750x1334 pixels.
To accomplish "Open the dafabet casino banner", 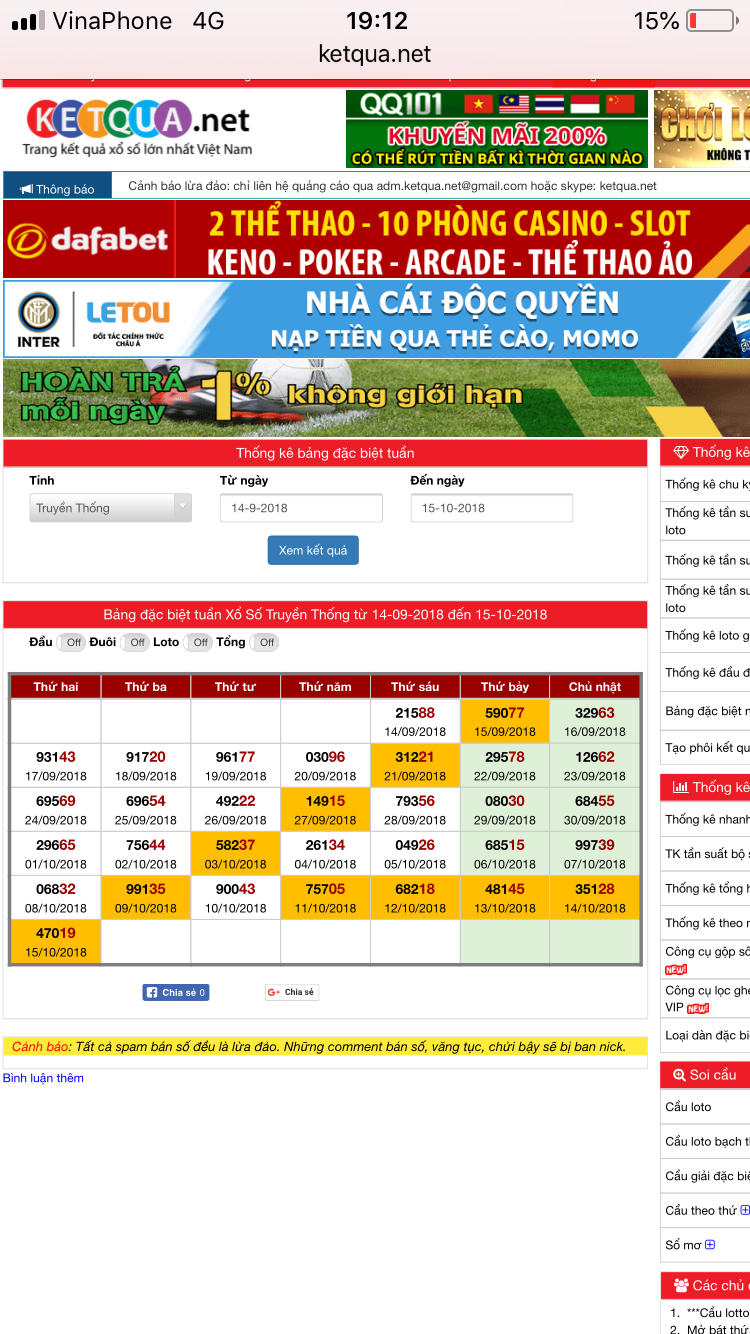I will pyautogui.click(x=376, y=239).
